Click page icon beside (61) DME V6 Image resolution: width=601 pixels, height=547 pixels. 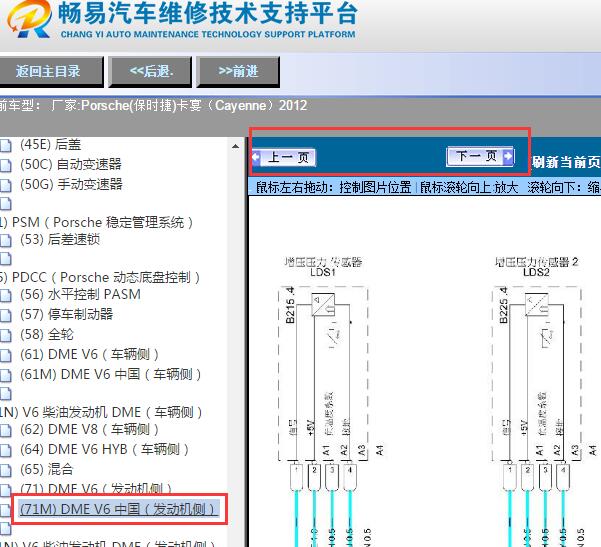(x=6, y=355)
